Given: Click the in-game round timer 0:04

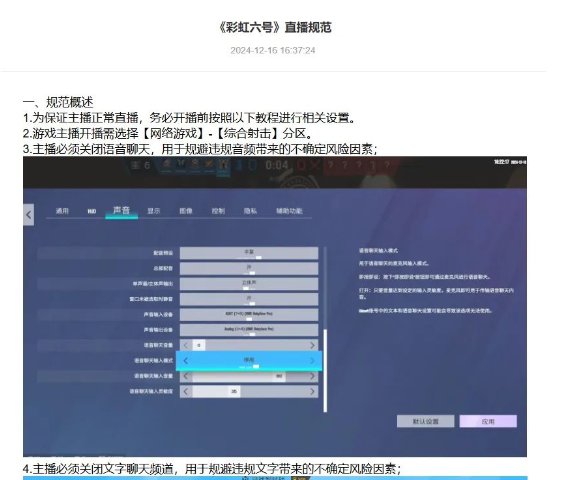Looking at the screenshot, I should (277, 165).
